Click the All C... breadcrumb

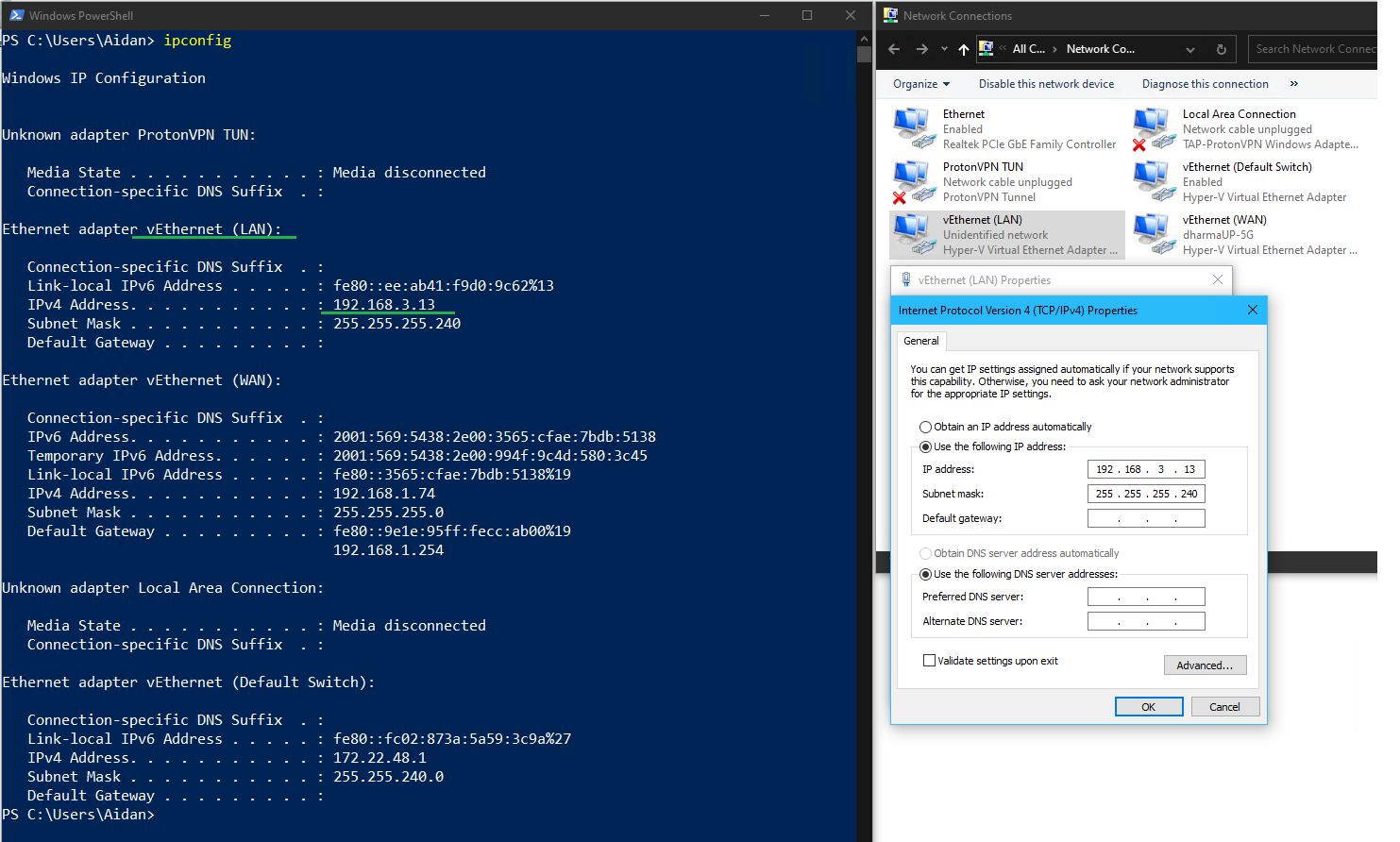pos(1028,49)
